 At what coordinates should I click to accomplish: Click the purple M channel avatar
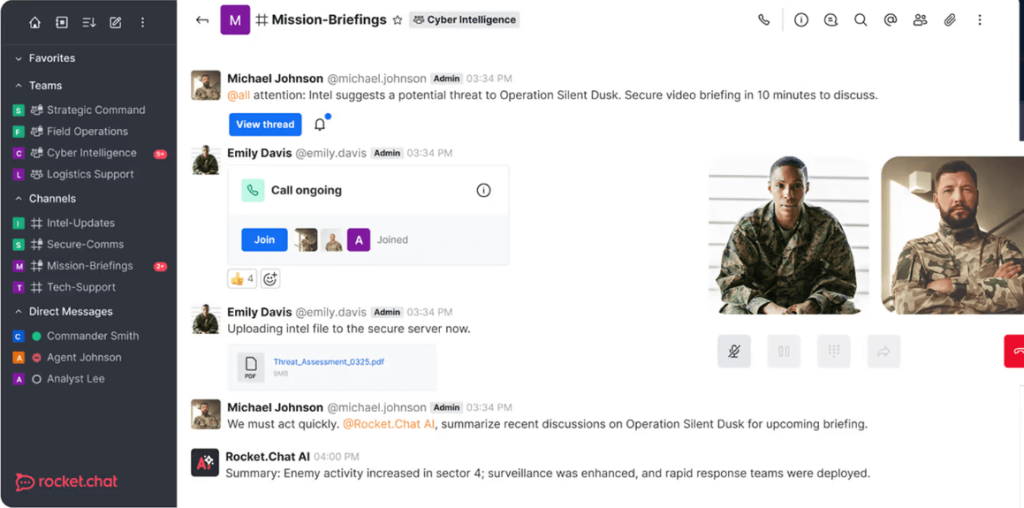click(235, 20)
